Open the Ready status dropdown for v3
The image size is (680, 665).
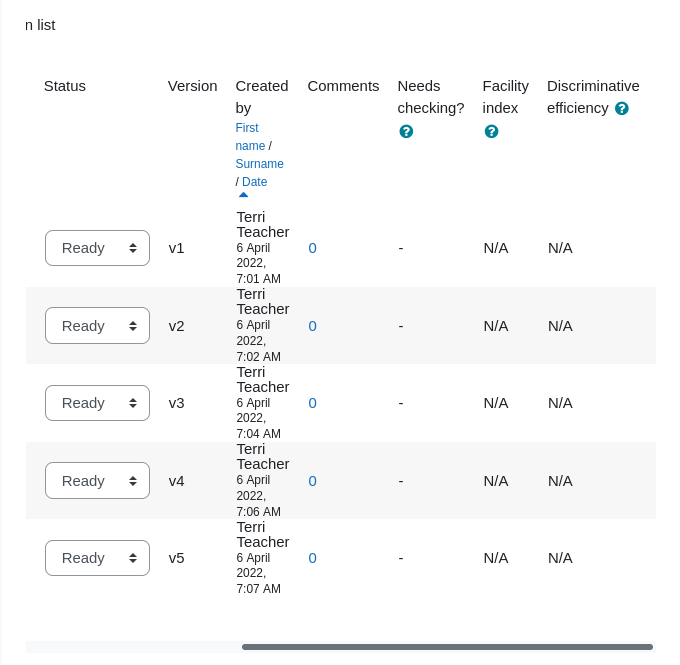pos(98,403)
